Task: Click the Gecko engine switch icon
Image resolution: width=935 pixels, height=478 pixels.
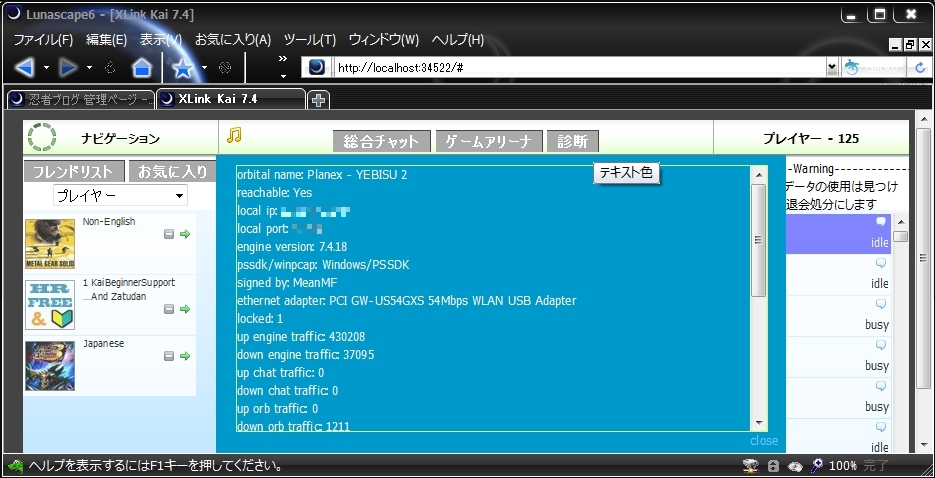Action: tap(852, 67)
